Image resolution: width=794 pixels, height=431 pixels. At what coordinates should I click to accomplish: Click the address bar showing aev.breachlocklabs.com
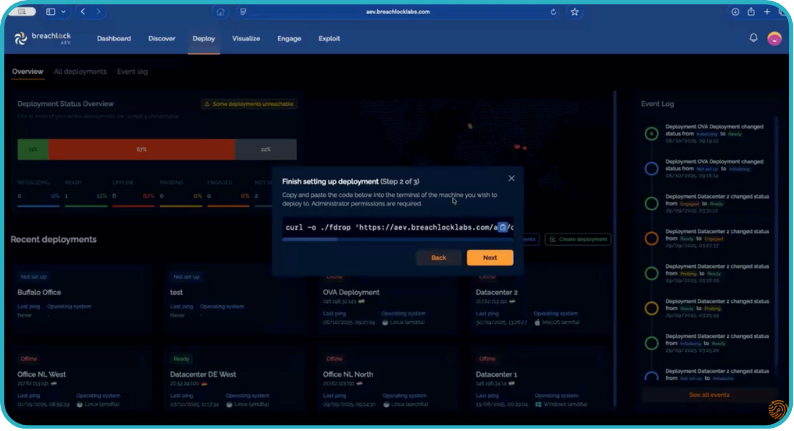coord(398,12)
